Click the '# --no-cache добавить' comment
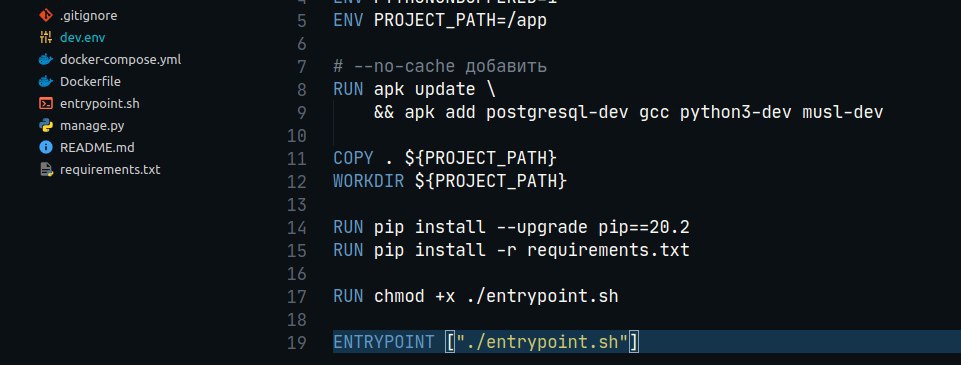Screen dimensions: 961x365 click(x=440, y=66)
